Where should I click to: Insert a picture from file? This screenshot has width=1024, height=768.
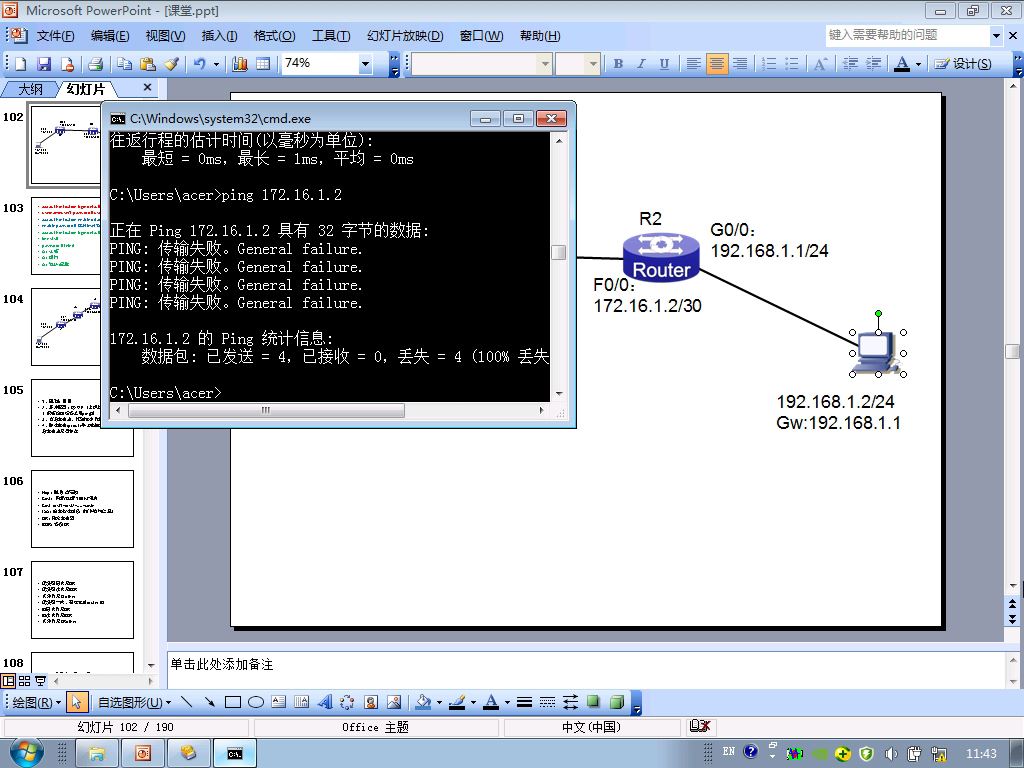click(x=394, y=702)
